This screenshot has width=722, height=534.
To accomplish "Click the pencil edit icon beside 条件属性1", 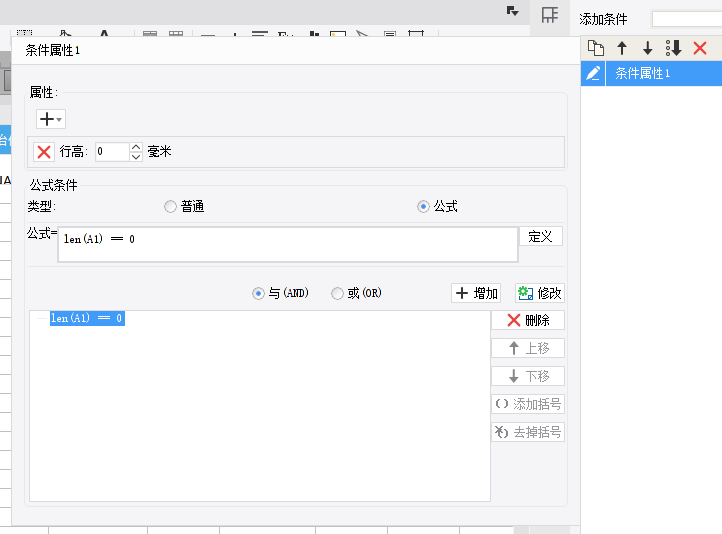I will (593, 73).
